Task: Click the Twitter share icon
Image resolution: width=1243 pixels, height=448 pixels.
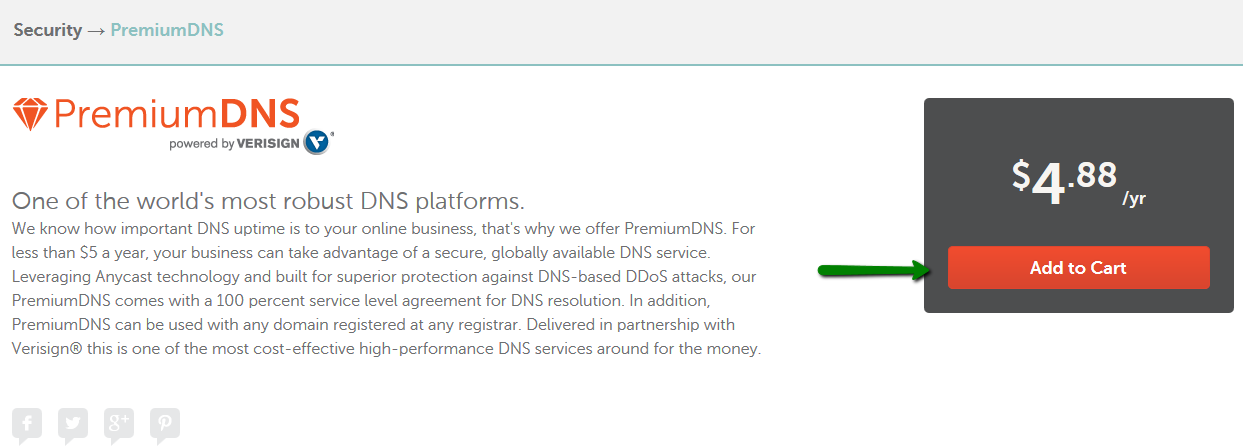Action: (73, 425)
